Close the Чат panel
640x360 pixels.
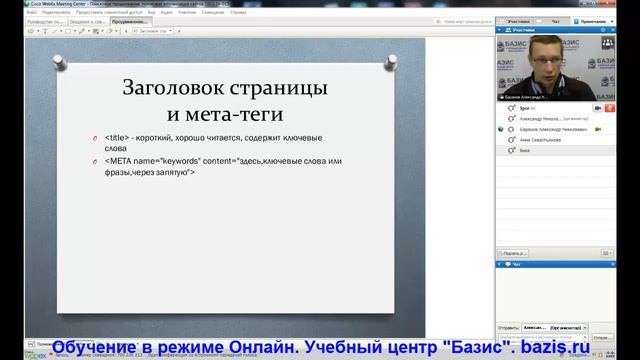[x=613, y=264]
